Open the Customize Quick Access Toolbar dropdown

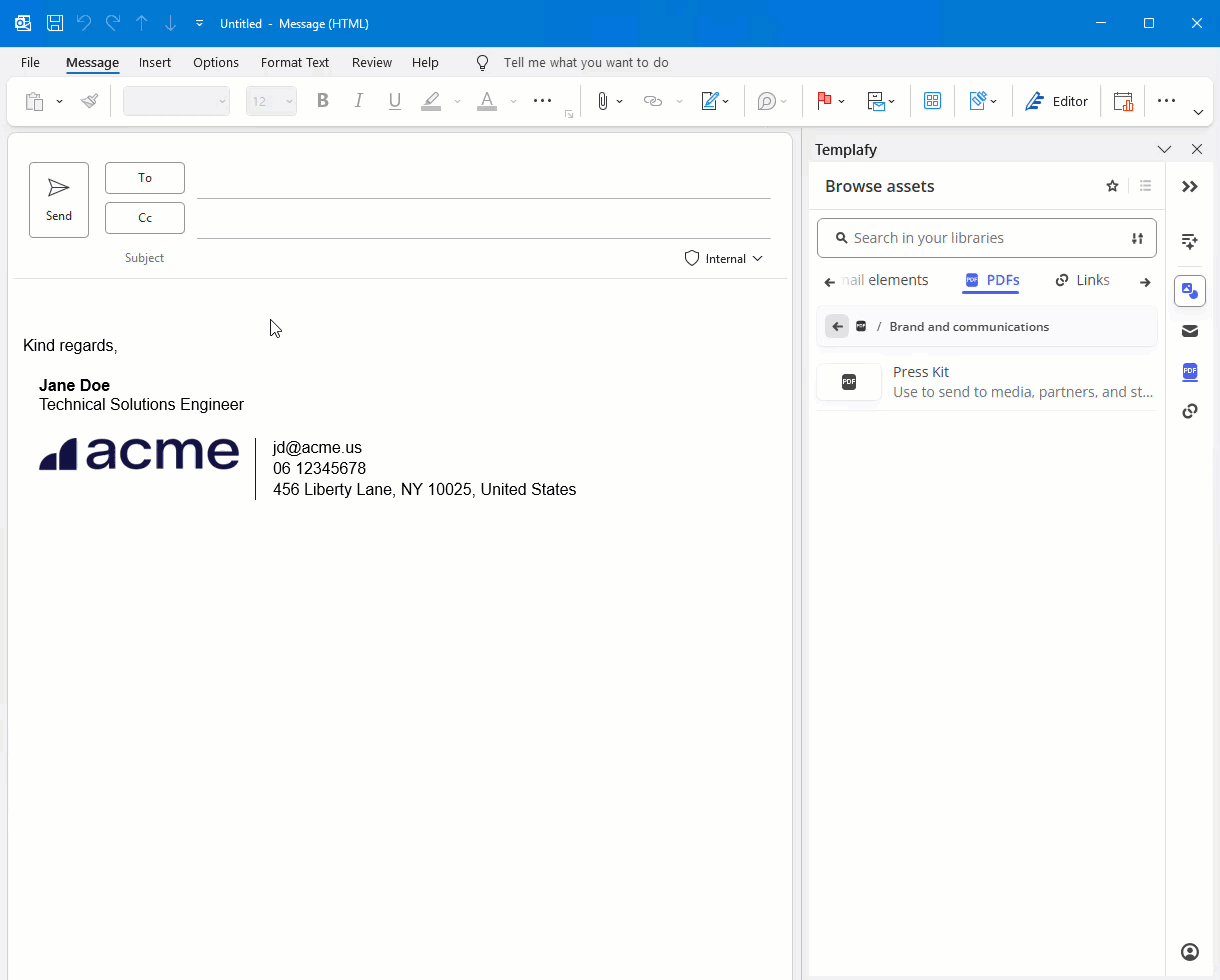[199, 23]
